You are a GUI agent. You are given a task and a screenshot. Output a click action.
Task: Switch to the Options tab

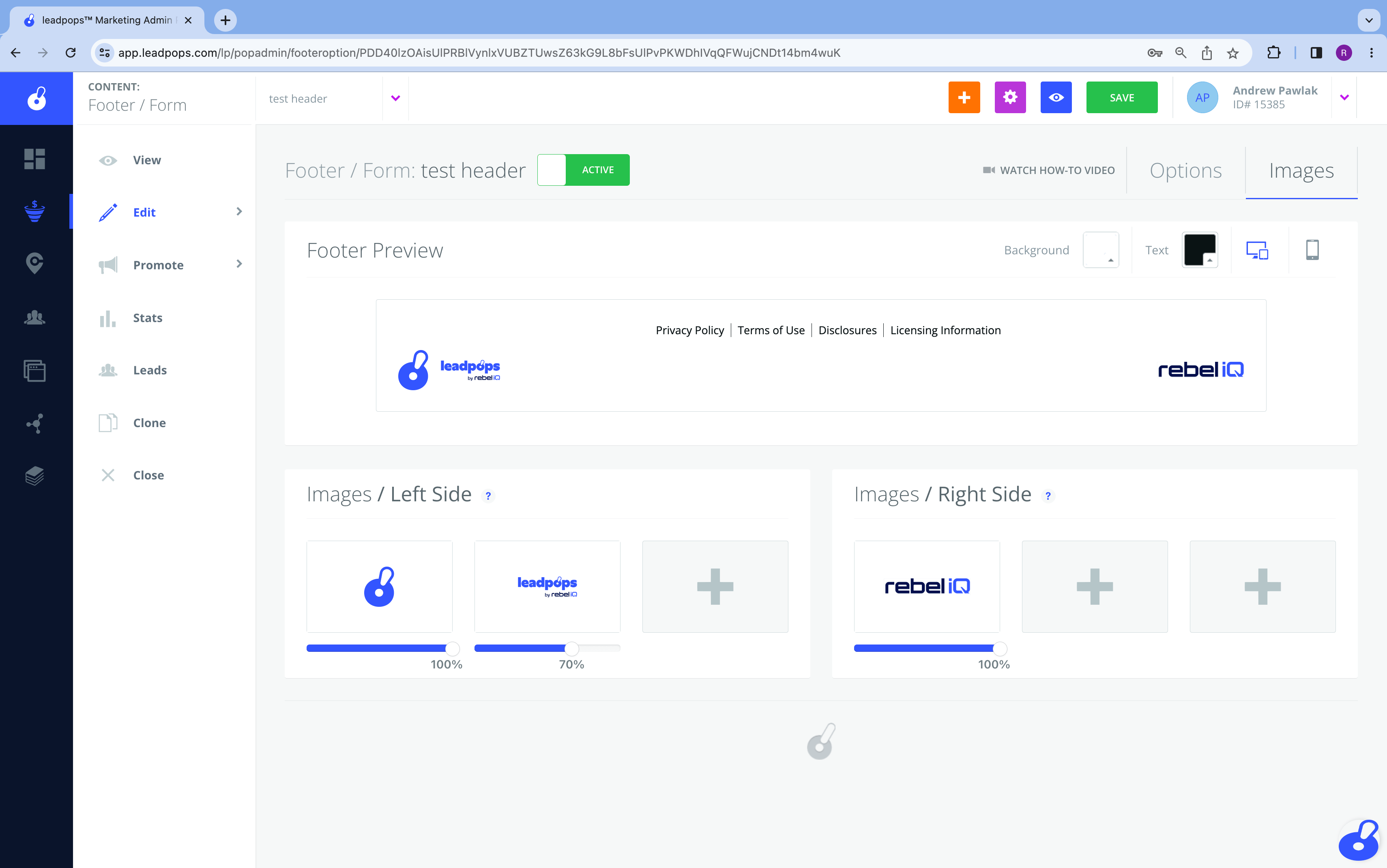pos(1185,170)
